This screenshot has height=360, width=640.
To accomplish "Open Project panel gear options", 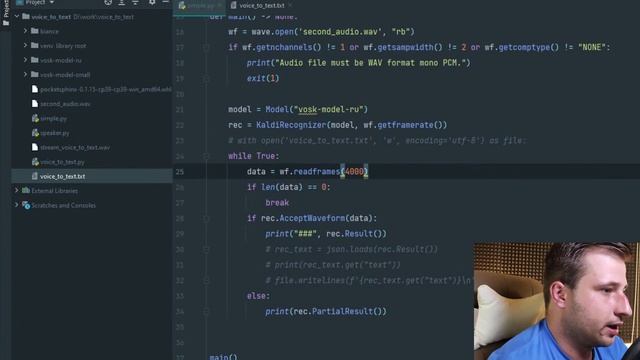I will pyautogui.click(x=152, y=2).
